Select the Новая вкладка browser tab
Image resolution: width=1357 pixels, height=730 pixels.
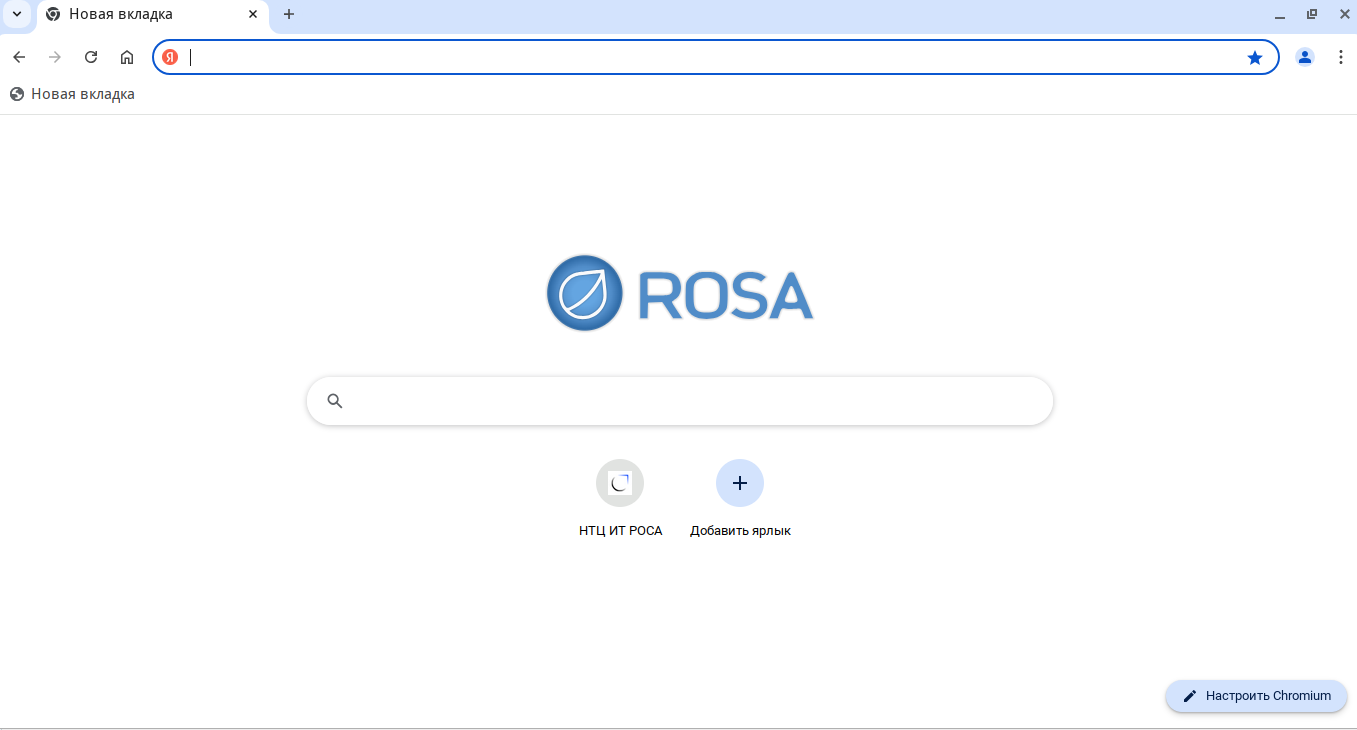point(152,15)
